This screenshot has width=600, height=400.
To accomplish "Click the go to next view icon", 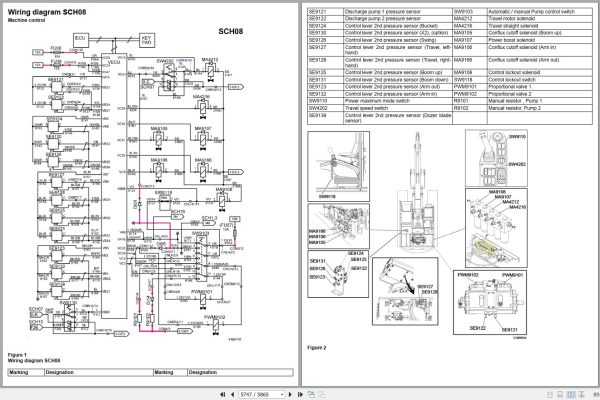I will [x=322, y=394].
